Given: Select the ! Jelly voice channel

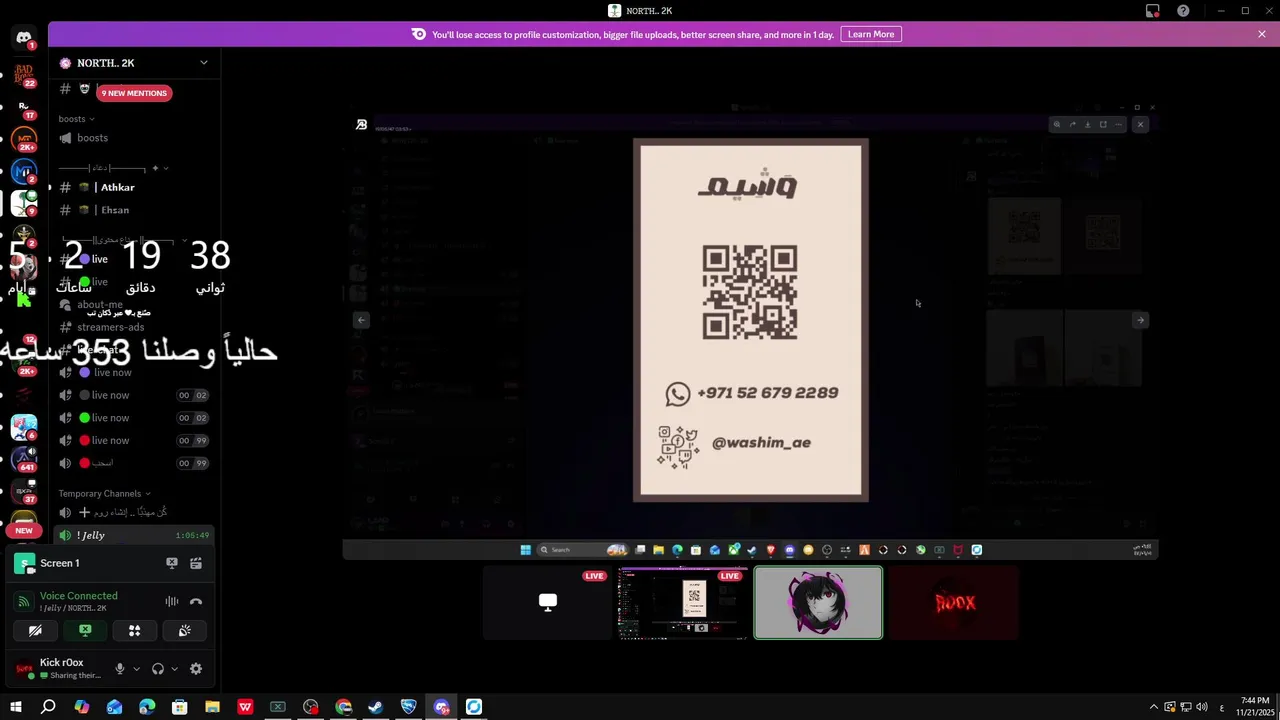Looking at the screenshot, I should tap(135, 535).
